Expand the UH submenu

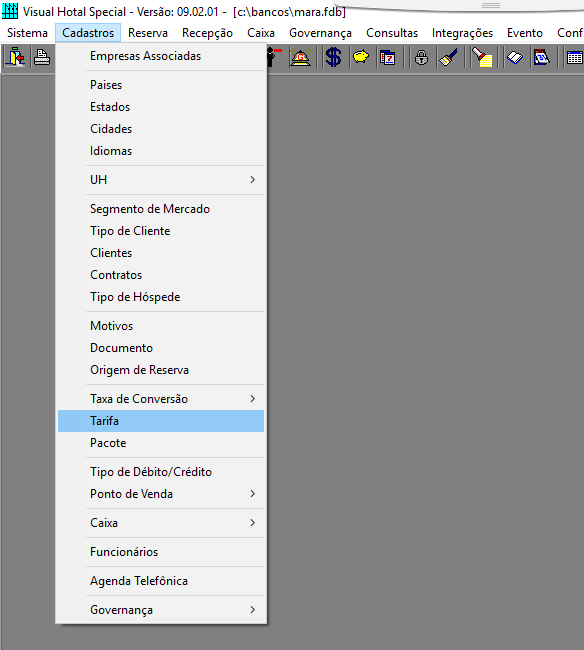(161, 180)
